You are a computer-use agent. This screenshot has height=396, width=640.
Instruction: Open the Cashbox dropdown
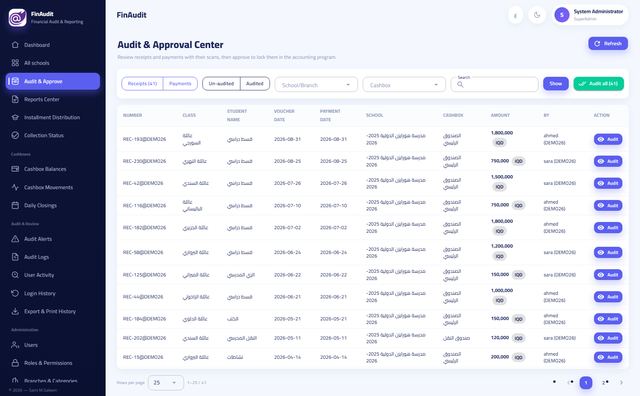404,85
